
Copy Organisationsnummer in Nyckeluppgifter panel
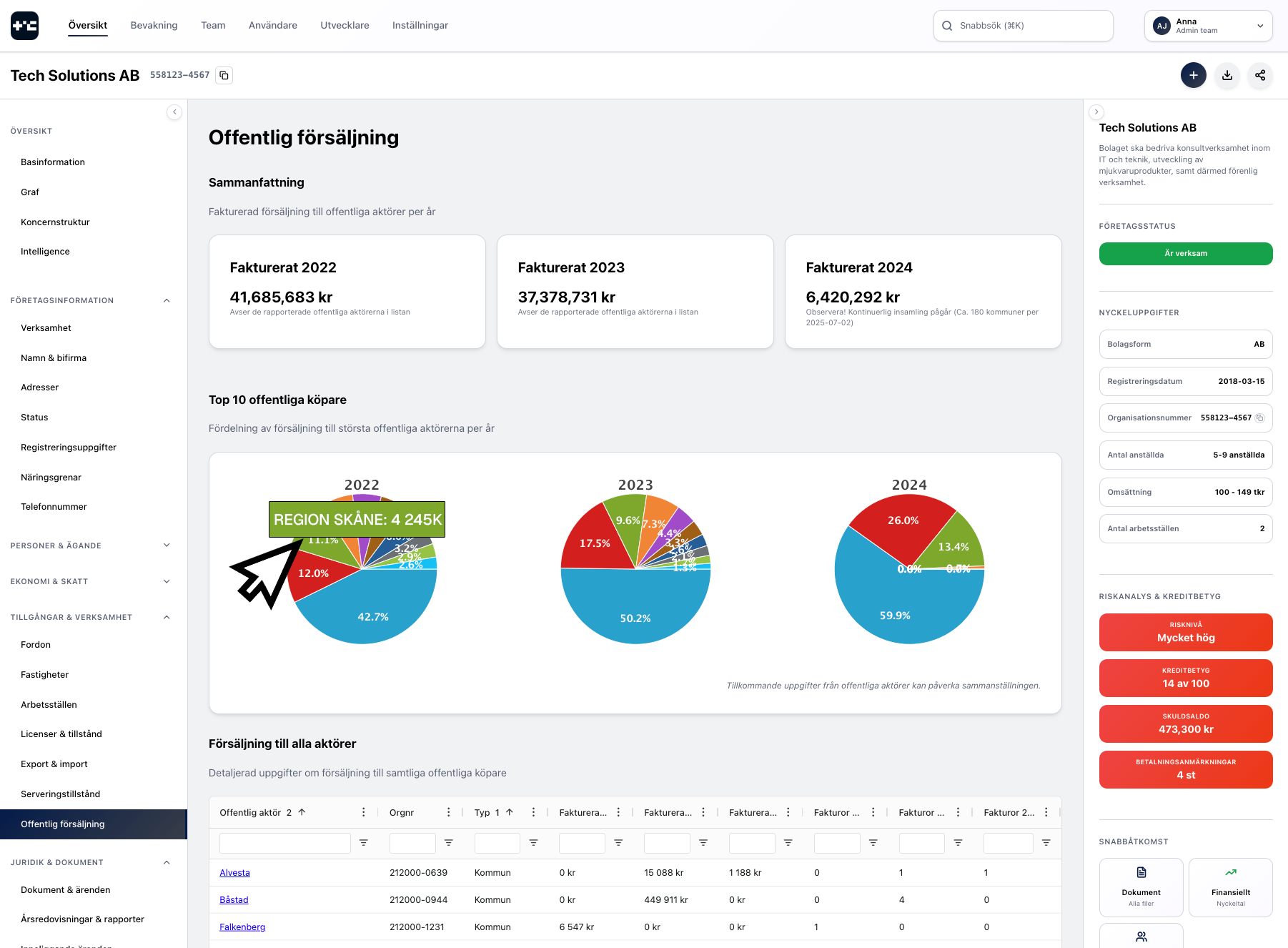pos(1260,418)
